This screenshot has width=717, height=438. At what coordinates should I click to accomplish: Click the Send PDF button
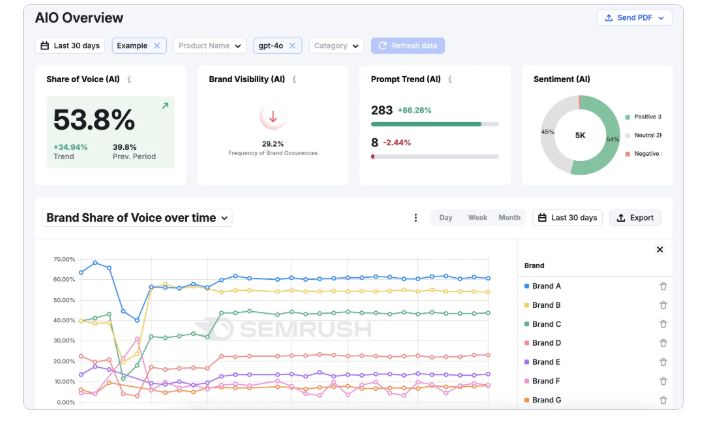point(635,18)
